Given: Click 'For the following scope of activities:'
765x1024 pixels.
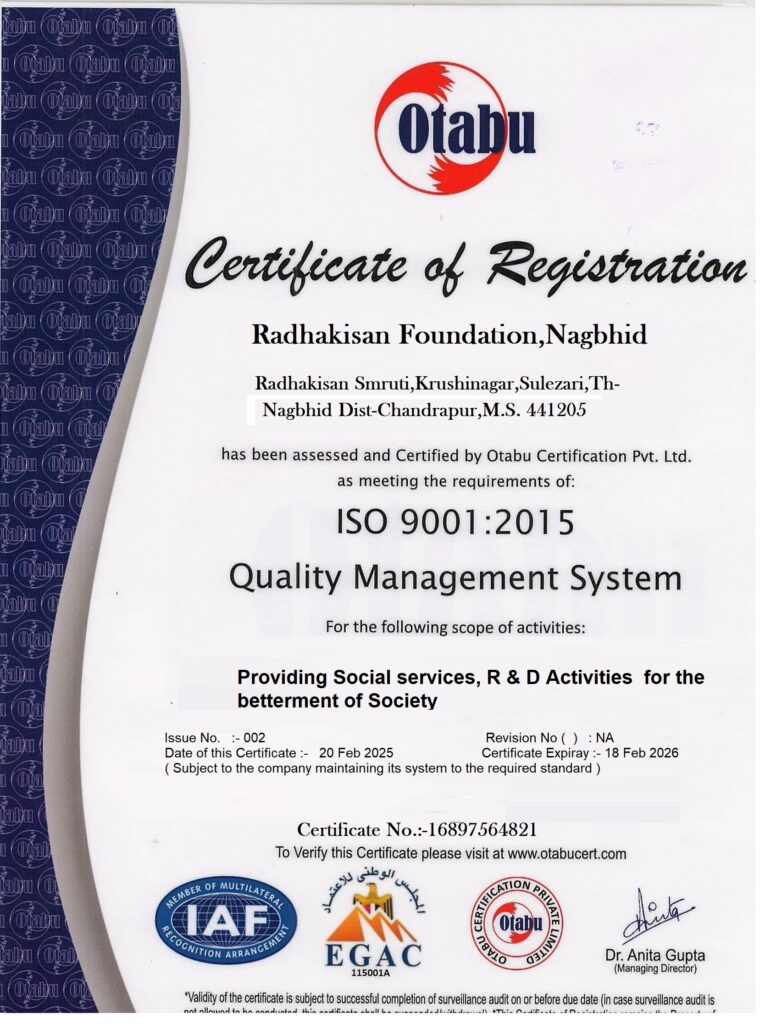Looking at the screenshot, I should point(455,628).
